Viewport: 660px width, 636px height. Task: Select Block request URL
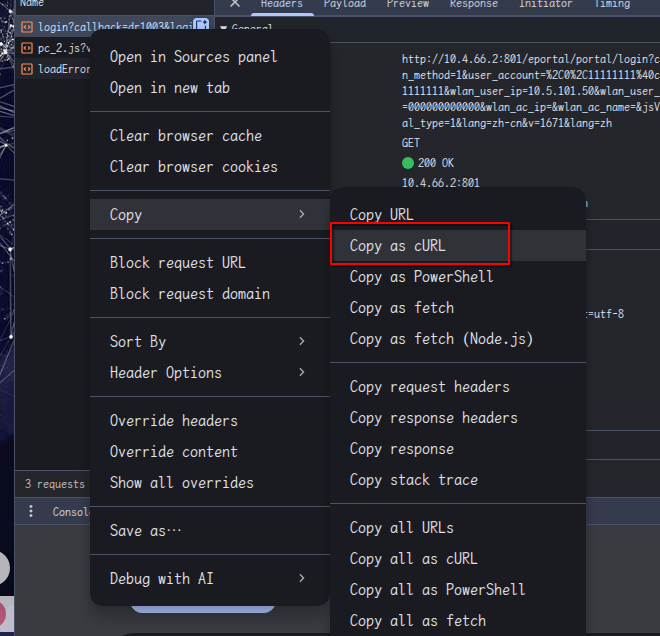tap(210, 263)
